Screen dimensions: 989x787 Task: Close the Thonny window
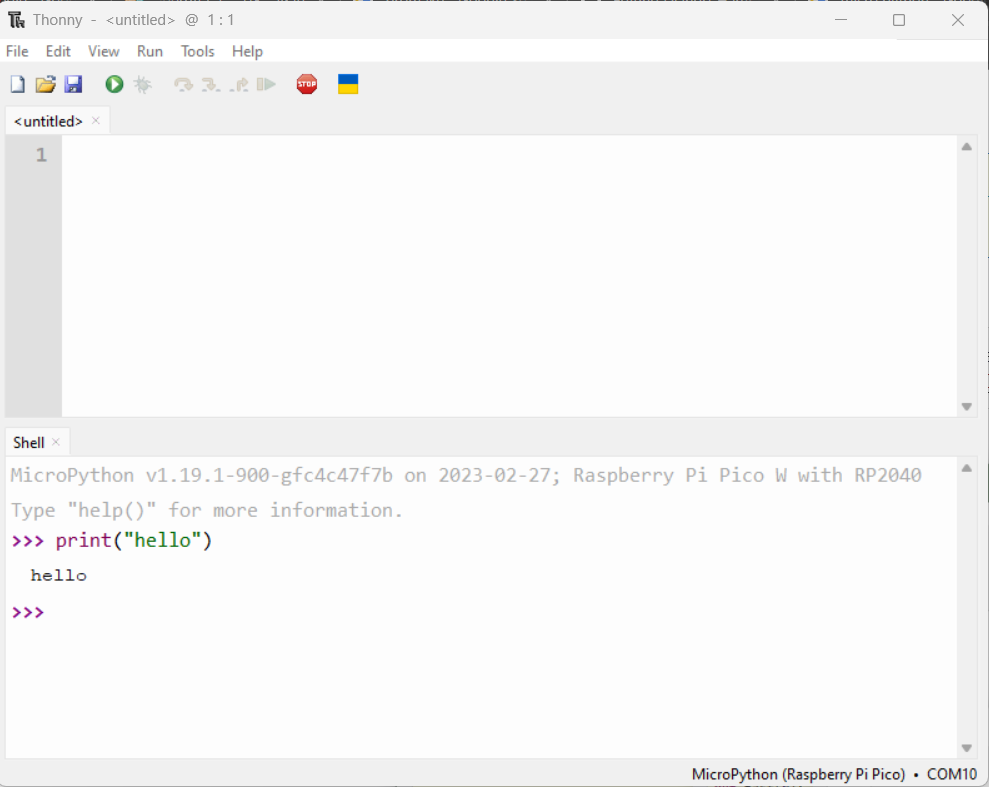957,20
